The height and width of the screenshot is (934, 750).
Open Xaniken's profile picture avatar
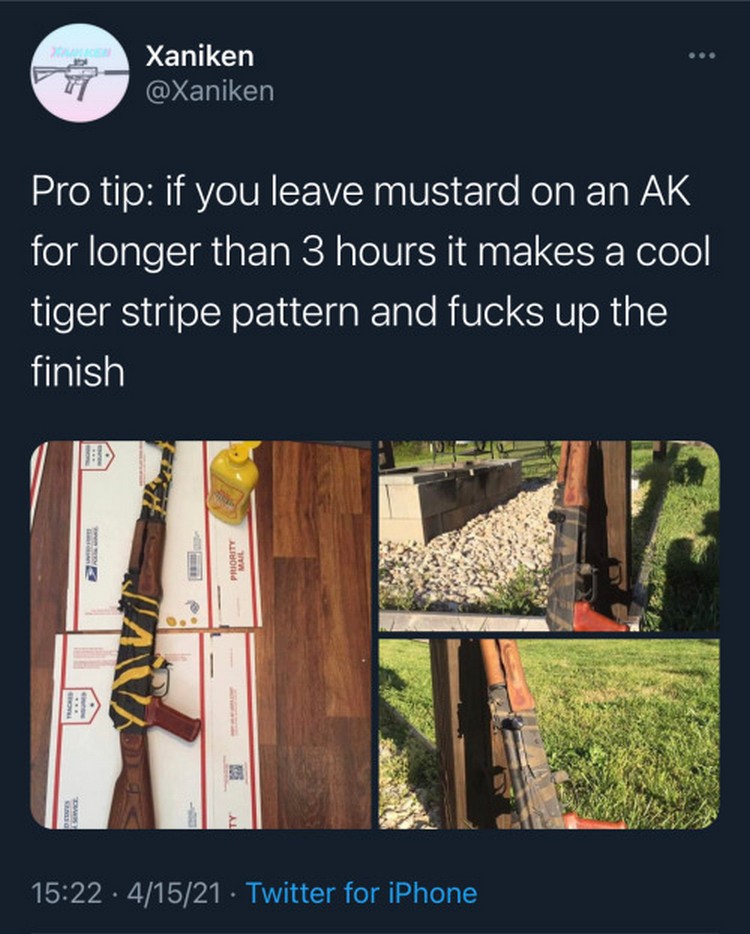coord(80,73)
